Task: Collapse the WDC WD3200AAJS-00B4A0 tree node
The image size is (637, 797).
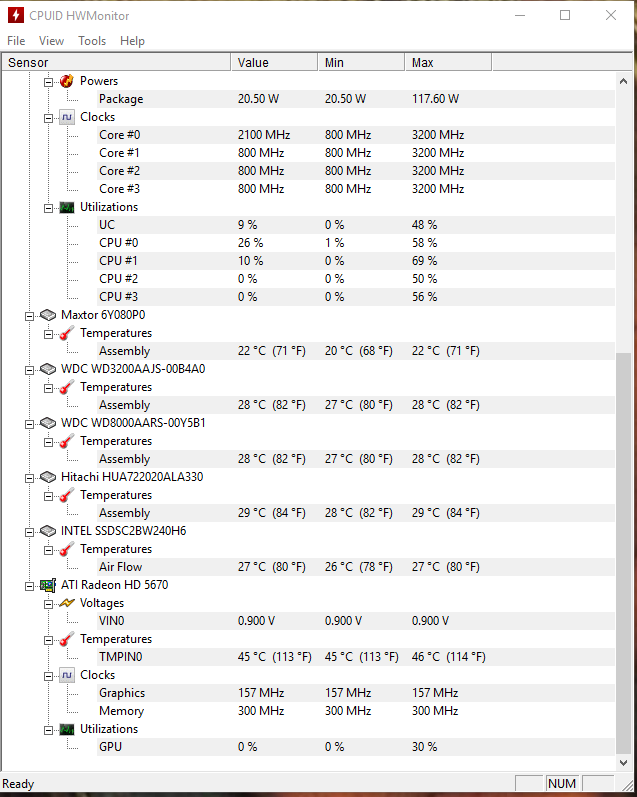Action: coord(29,370)
